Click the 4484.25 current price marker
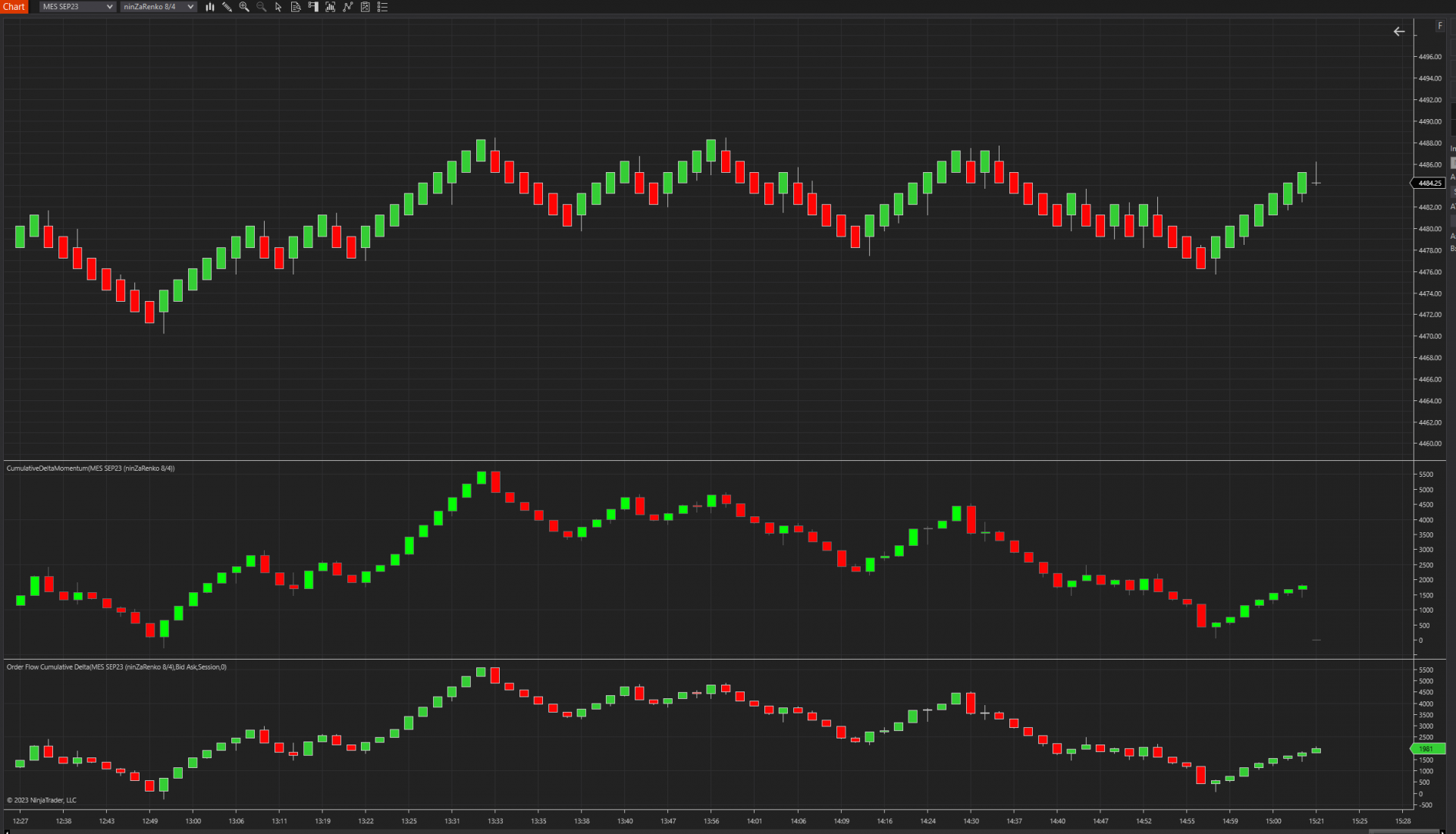This screenshot has height=834, width=1456. 1429,183
